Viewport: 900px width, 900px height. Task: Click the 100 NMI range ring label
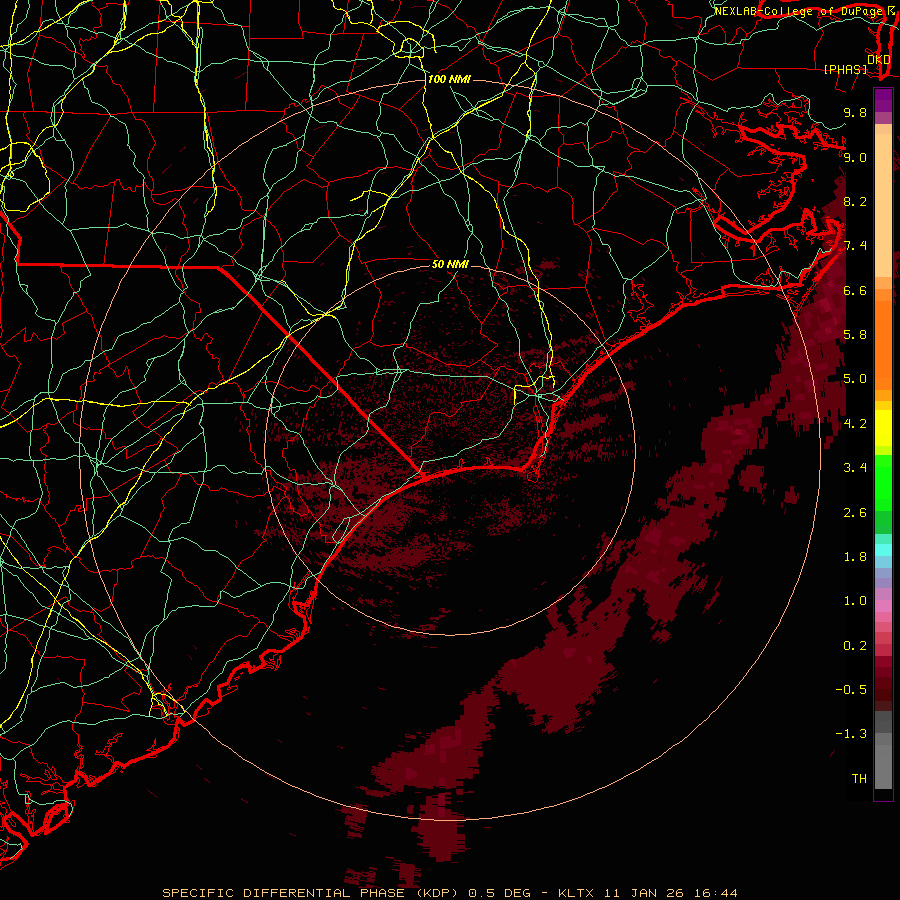(x=449, y=79)
